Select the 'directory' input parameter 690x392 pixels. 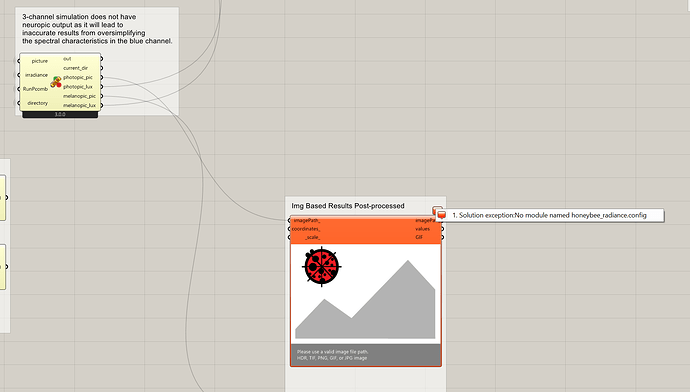tap(37, 103)
